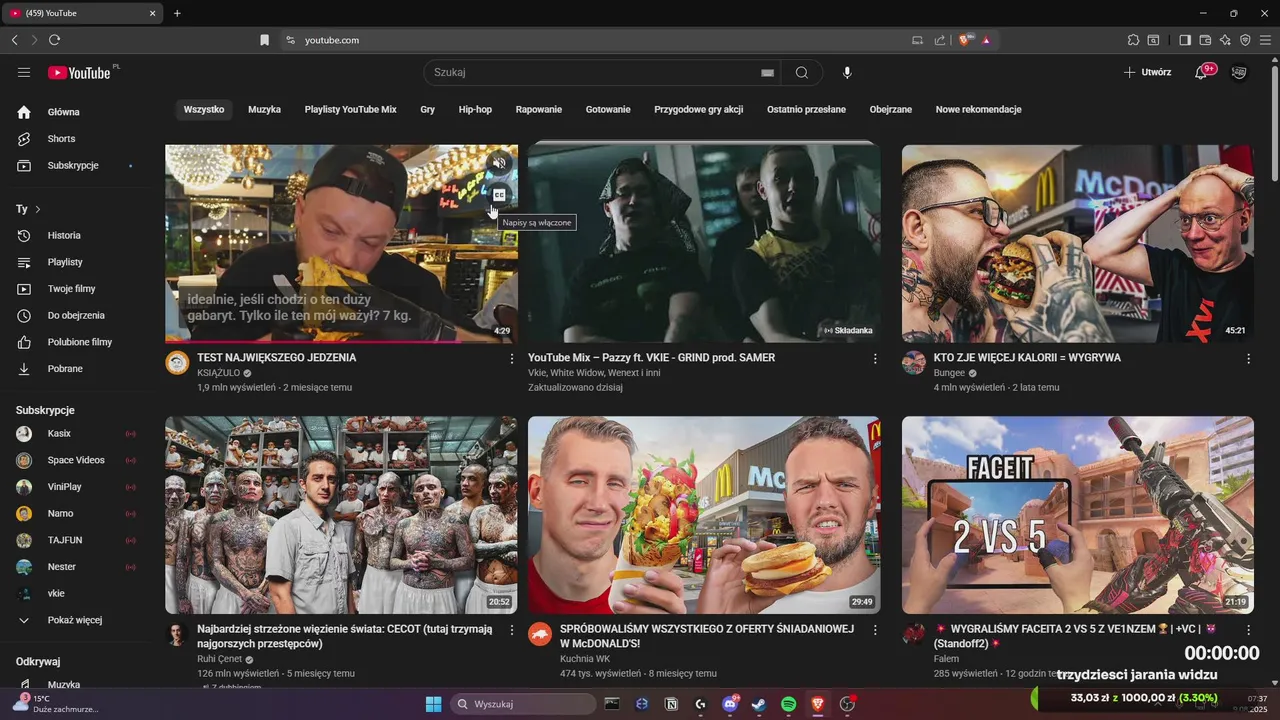Reload the page
The image size is (1280, 720).
point(54,40)
